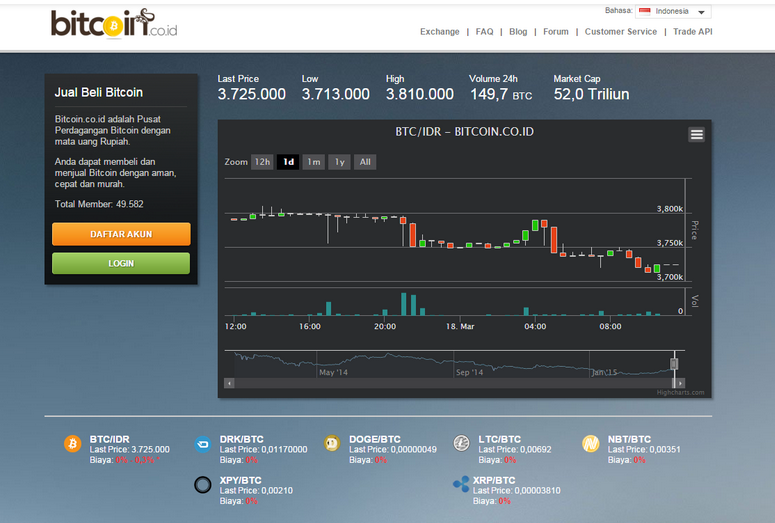Set chart zoom to 12h
This screenshot has height=523, width=775.
click(262, 162)
